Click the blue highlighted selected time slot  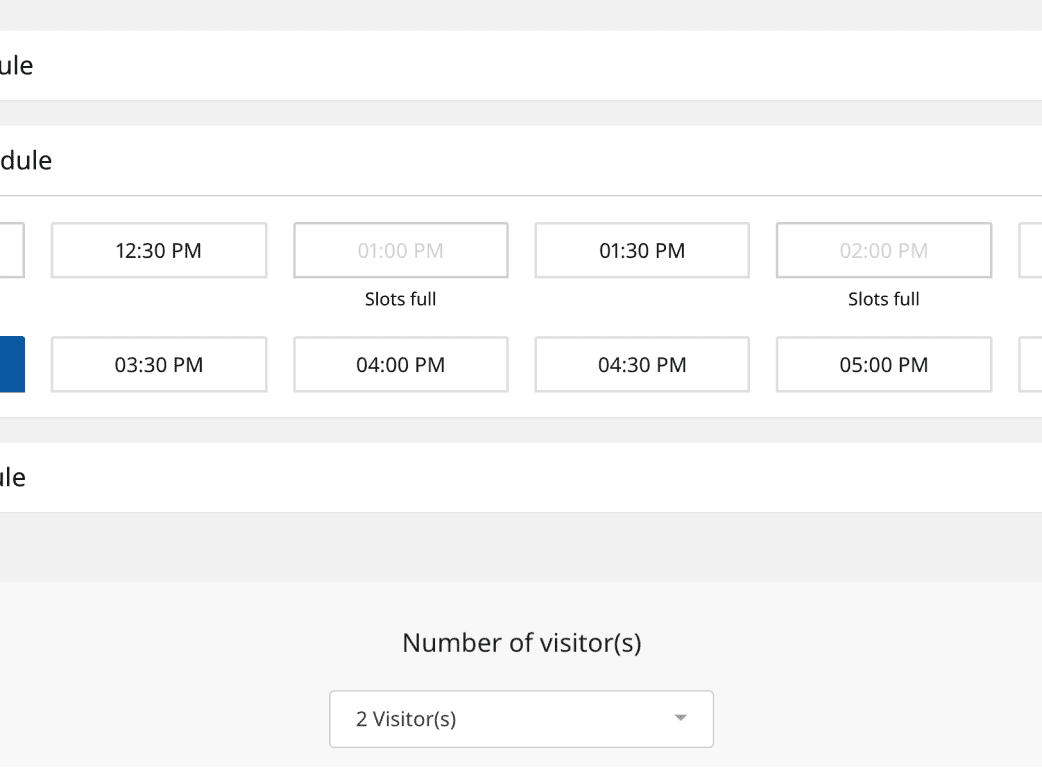click(x=12, y=365)
